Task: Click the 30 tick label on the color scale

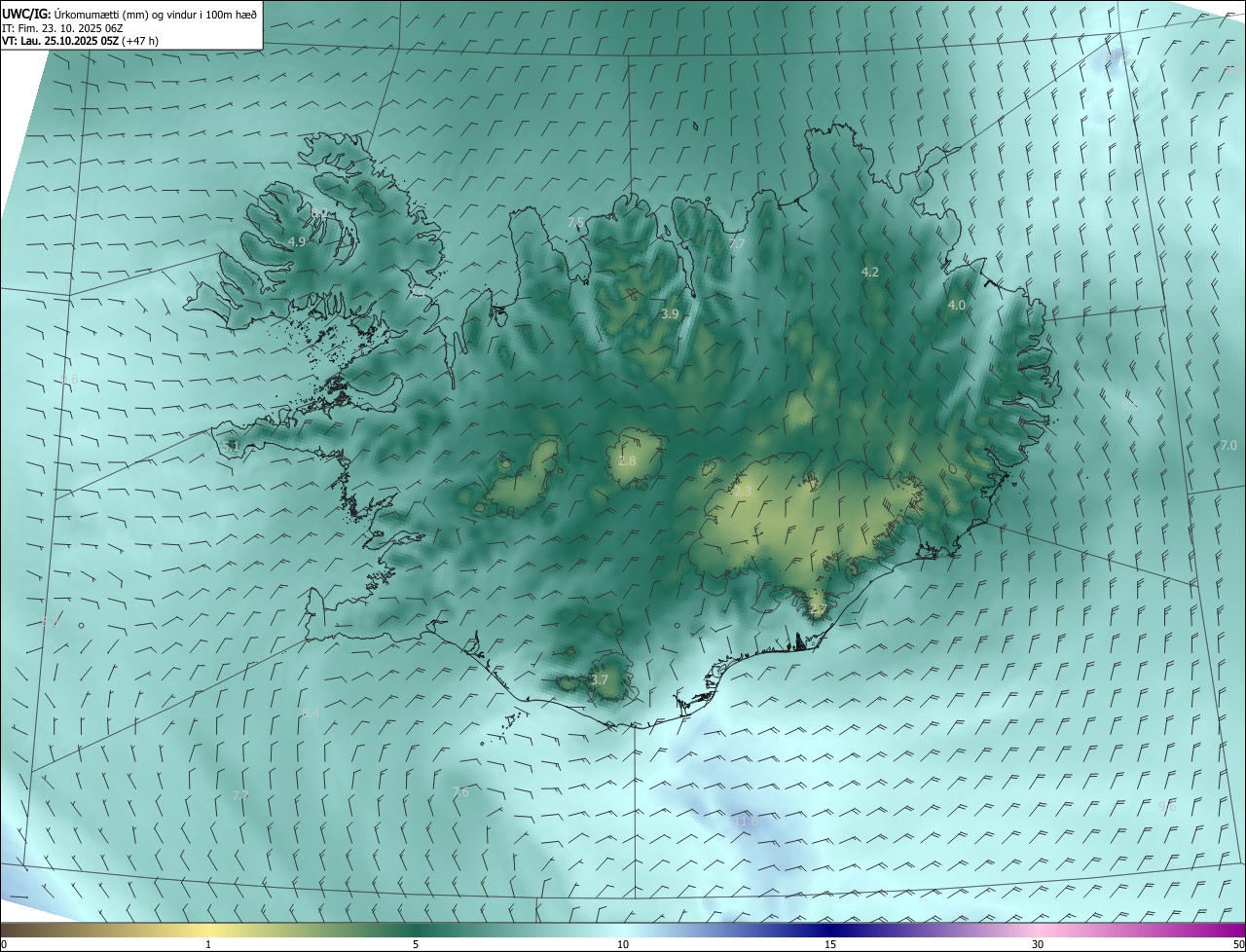Action: pyautogui.click(x=1038, y=944)
